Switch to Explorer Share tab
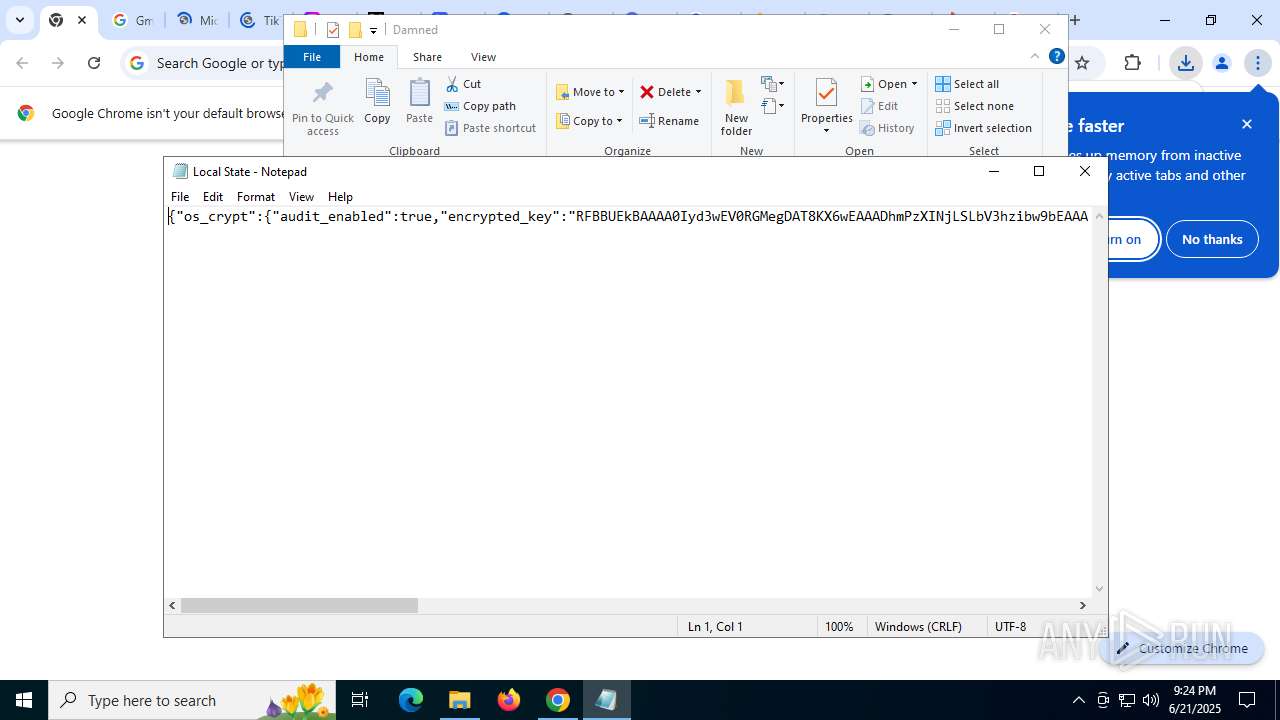 click(427, 57)
